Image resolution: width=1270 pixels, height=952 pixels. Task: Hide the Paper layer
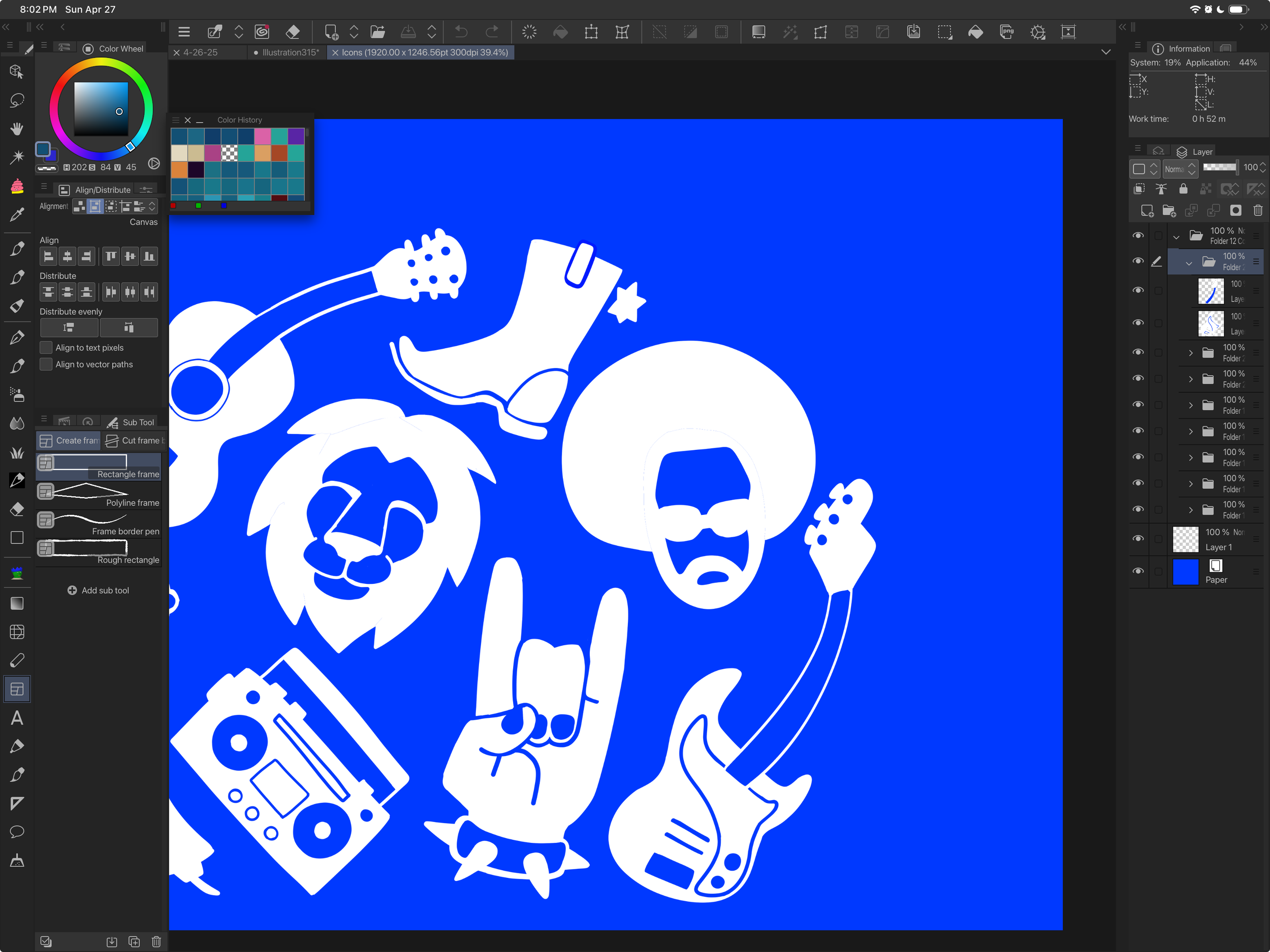[x=1137, y=571]
